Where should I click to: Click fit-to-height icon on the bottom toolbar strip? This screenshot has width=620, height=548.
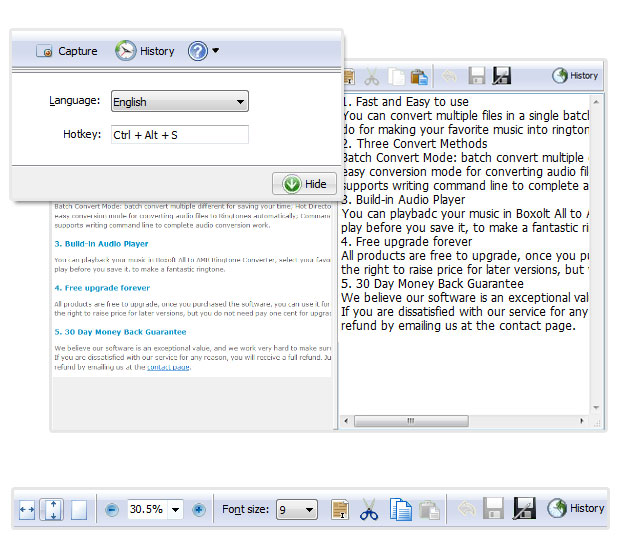53,510
